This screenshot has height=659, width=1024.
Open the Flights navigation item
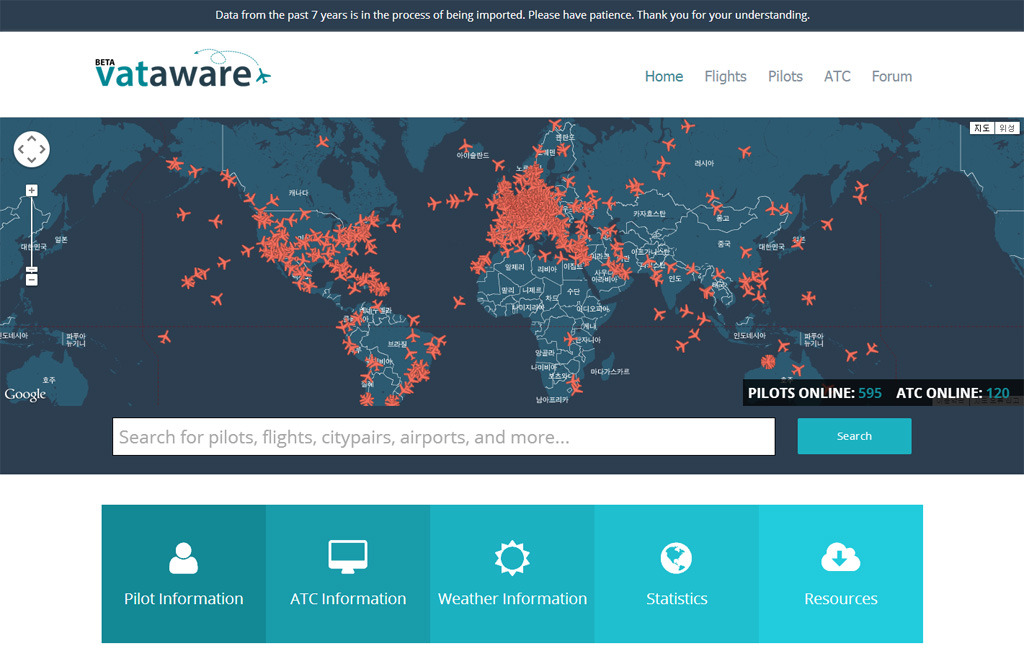[725, 76]
